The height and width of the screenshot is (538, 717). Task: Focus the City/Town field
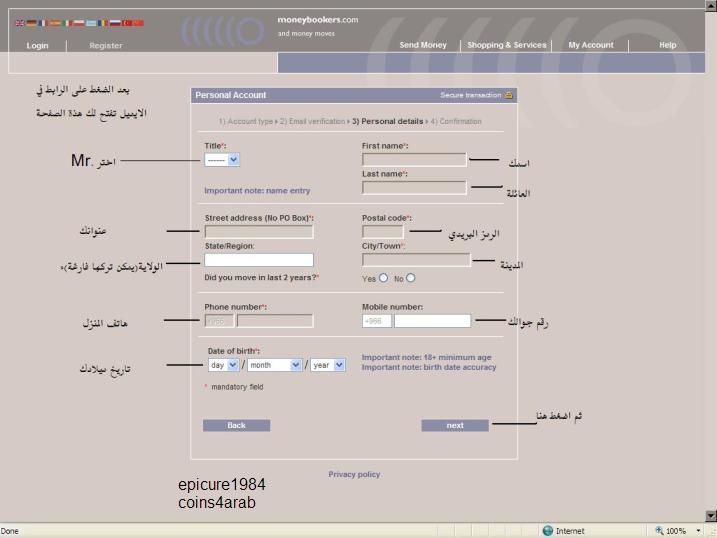click(416, 260)
